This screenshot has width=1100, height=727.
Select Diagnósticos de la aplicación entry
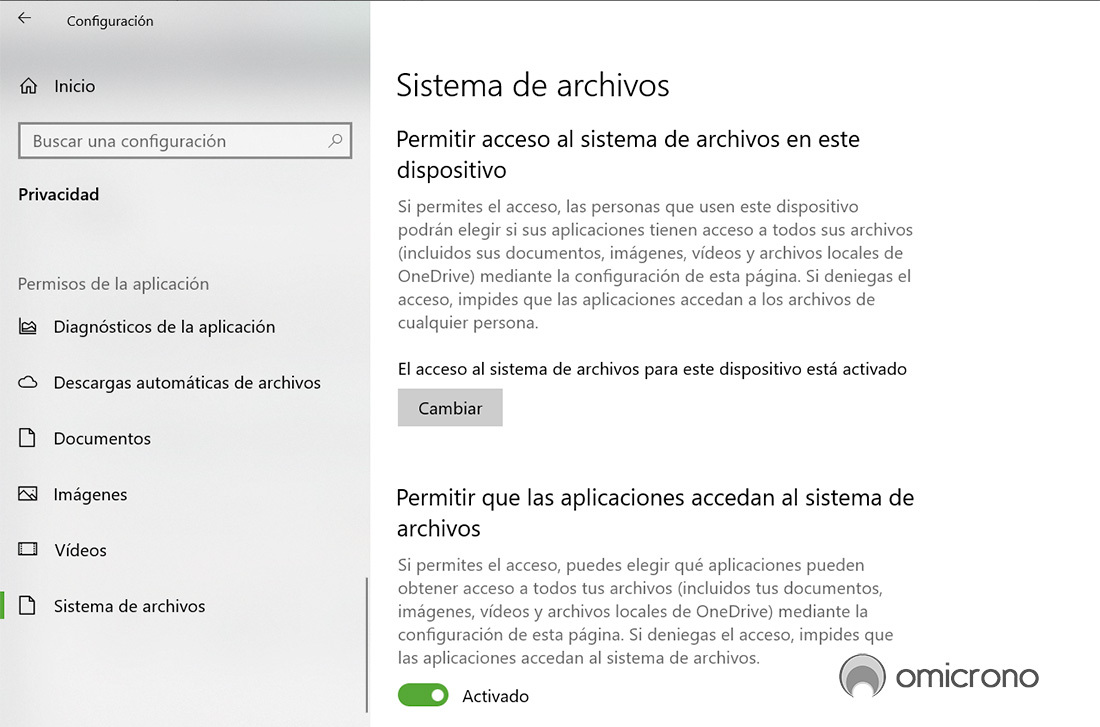[167, 326]
